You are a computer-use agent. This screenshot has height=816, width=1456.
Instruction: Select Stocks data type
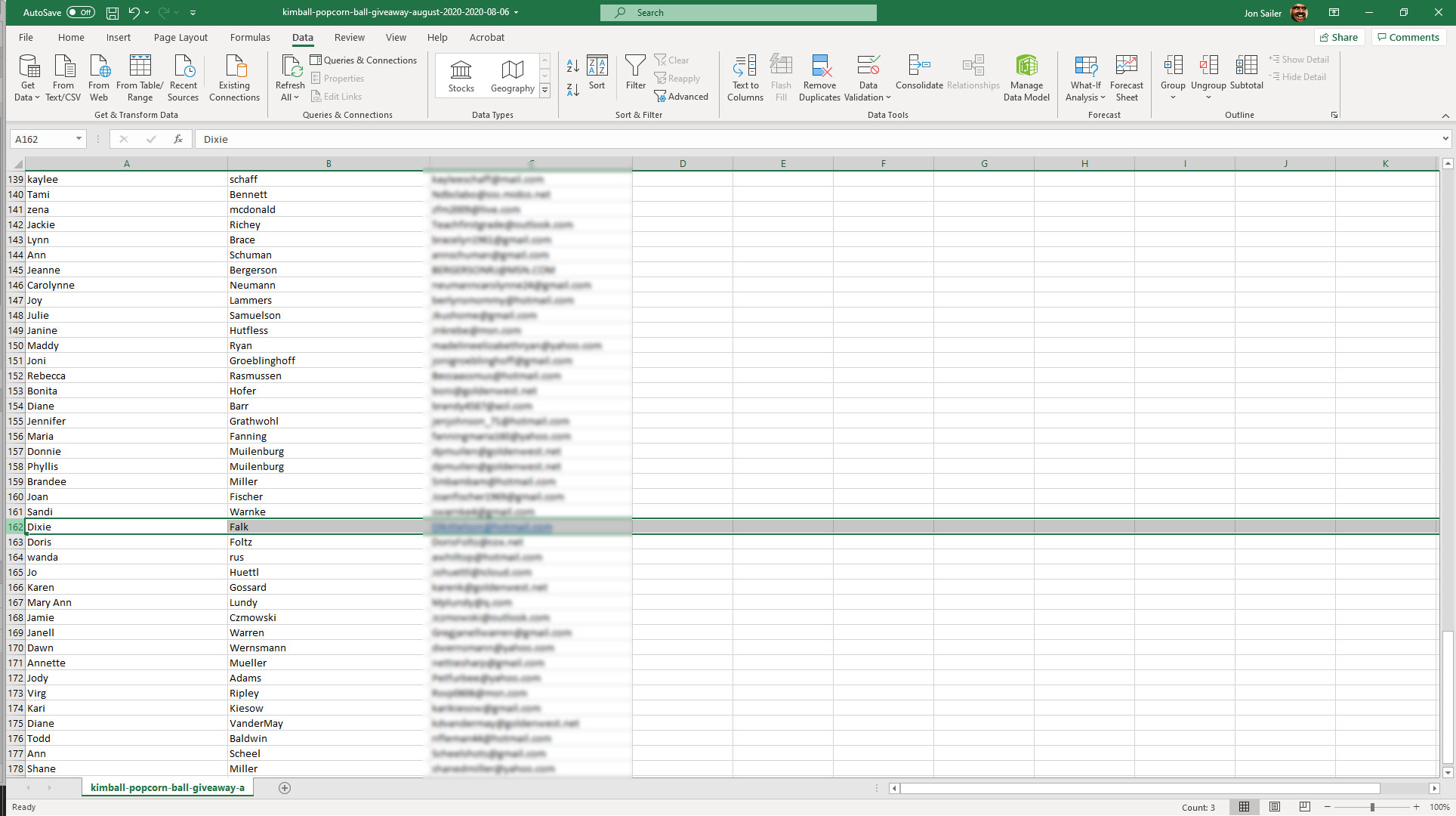click(461, 76)
